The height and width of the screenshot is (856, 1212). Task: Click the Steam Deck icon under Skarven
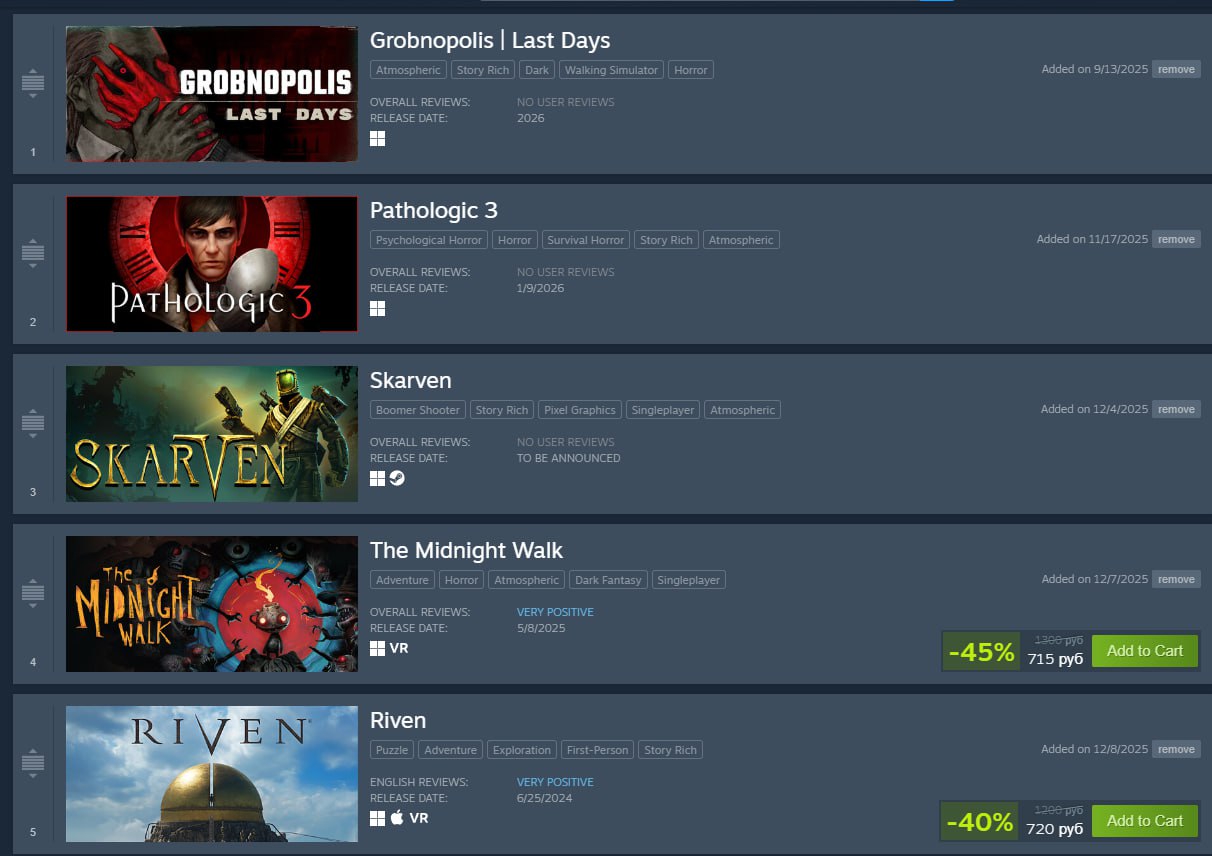click(397, 479)
